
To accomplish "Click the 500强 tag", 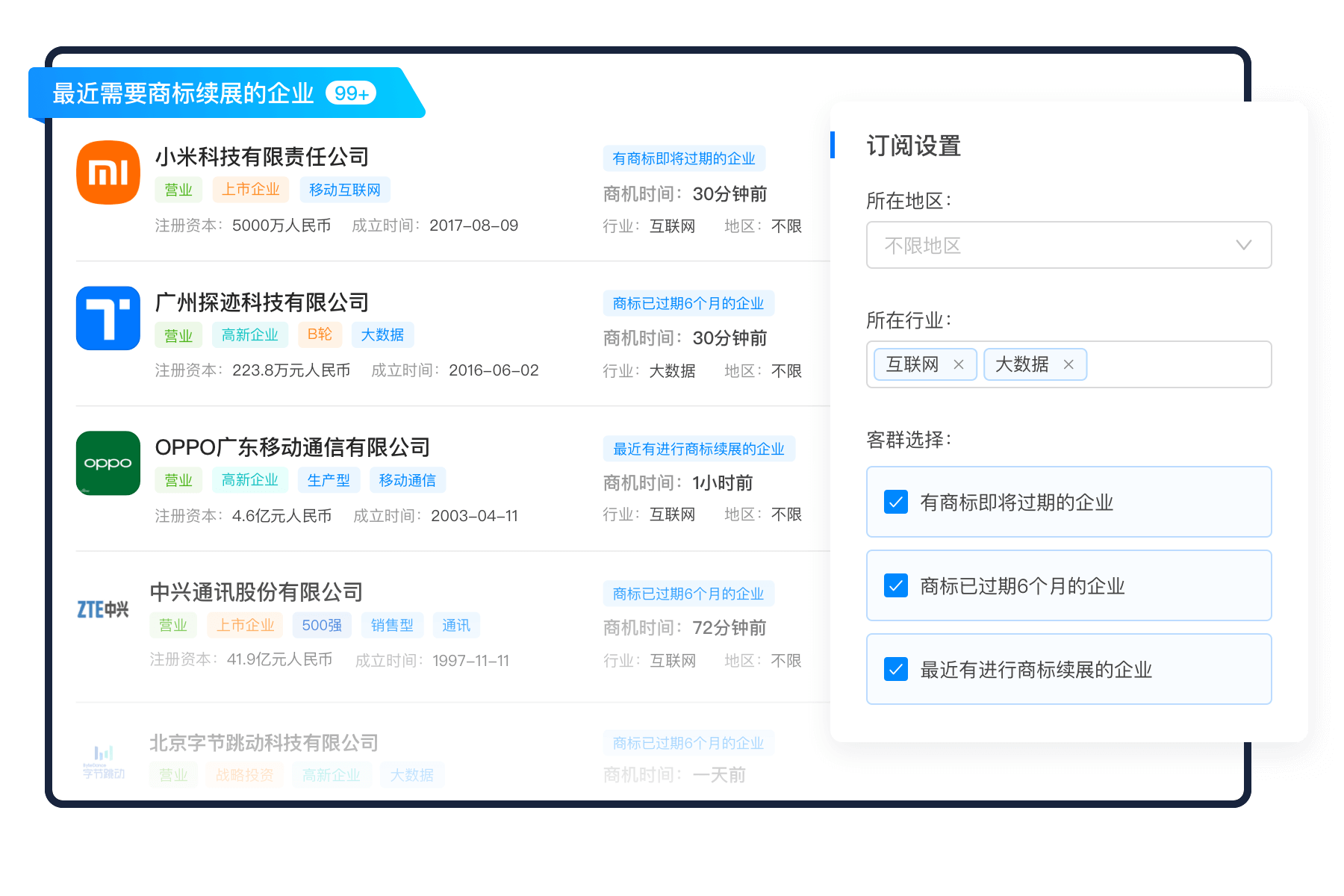I will point(322,625).
